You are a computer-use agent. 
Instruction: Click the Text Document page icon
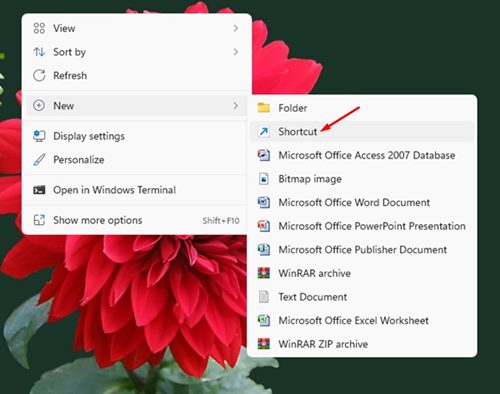(x=264, y=297)
